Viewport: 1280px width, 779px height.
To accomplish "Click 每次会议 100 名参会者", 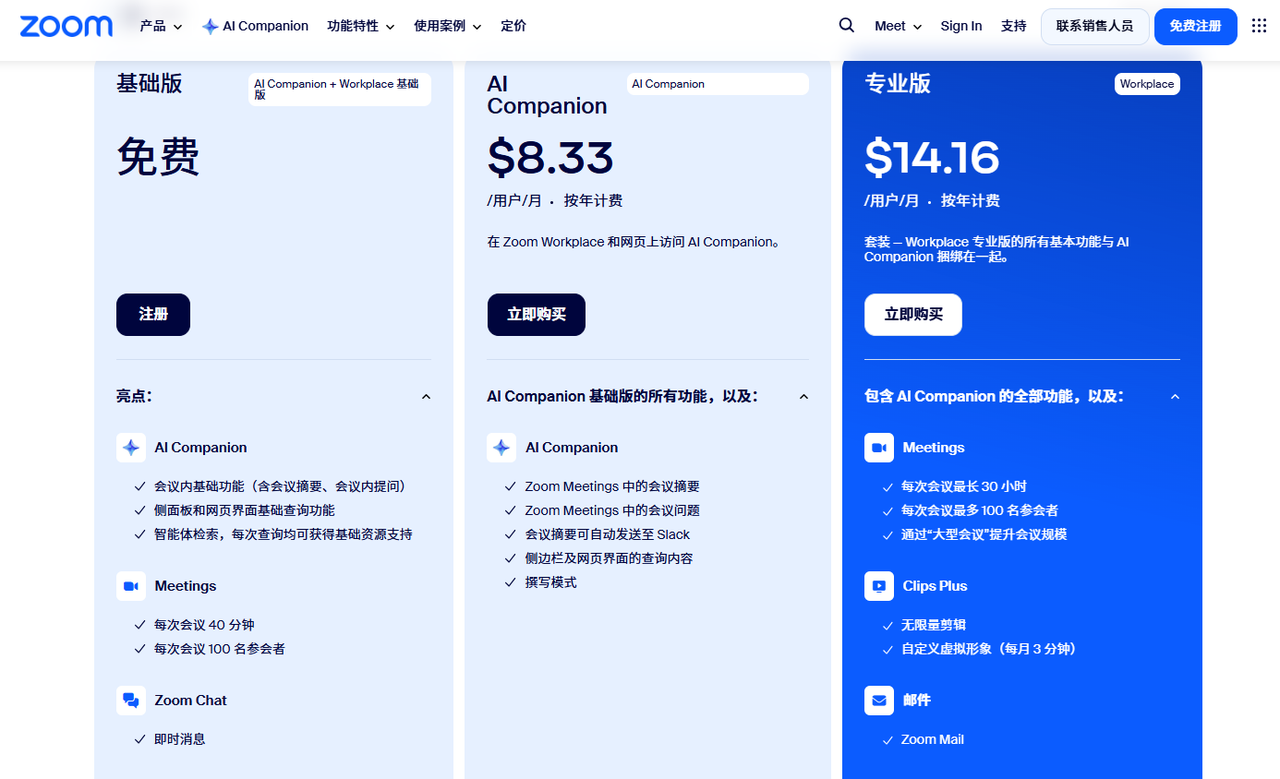I will [219, 649].
